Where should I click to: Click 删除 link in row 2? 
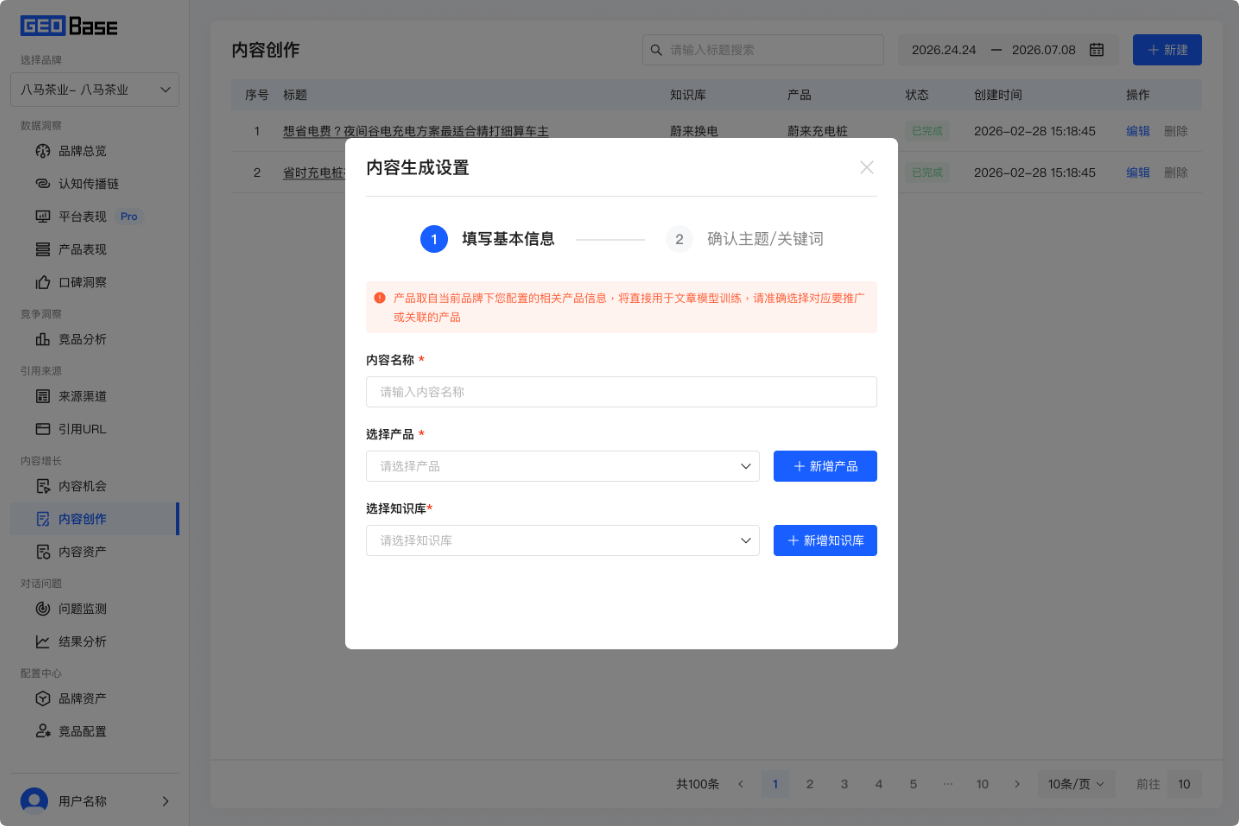pos(1176,172)
